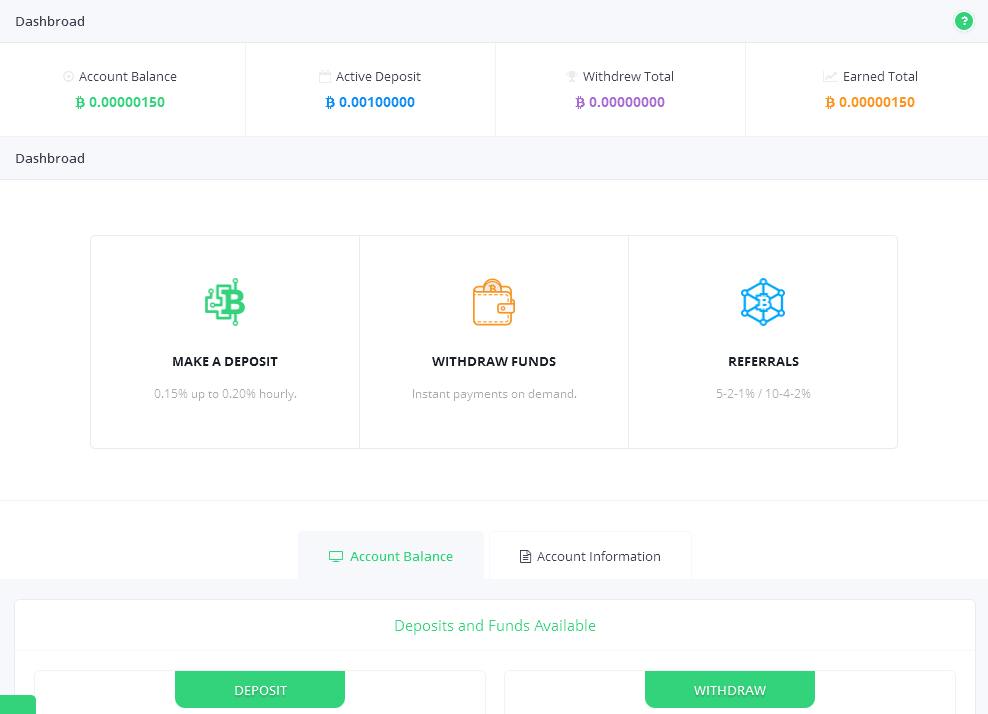
Task: Open the Account Information tab
Action: pos(590,556)
